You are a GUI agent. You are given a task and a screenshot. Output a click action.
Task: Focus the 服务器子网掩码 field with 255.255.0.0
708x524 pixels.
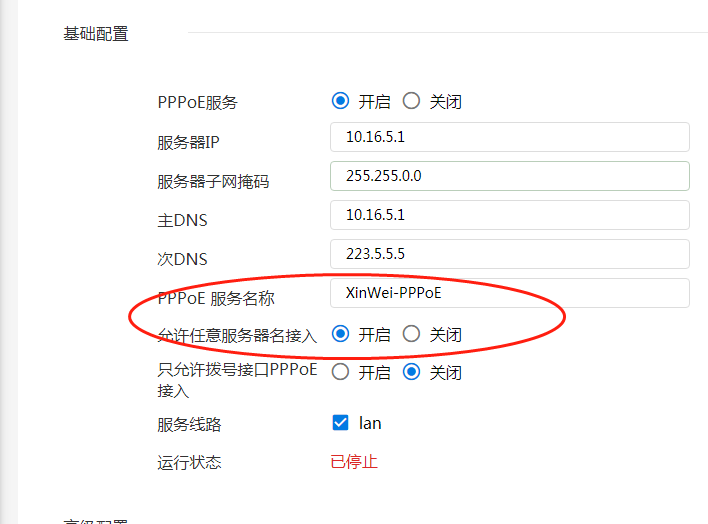pos(509,176)
